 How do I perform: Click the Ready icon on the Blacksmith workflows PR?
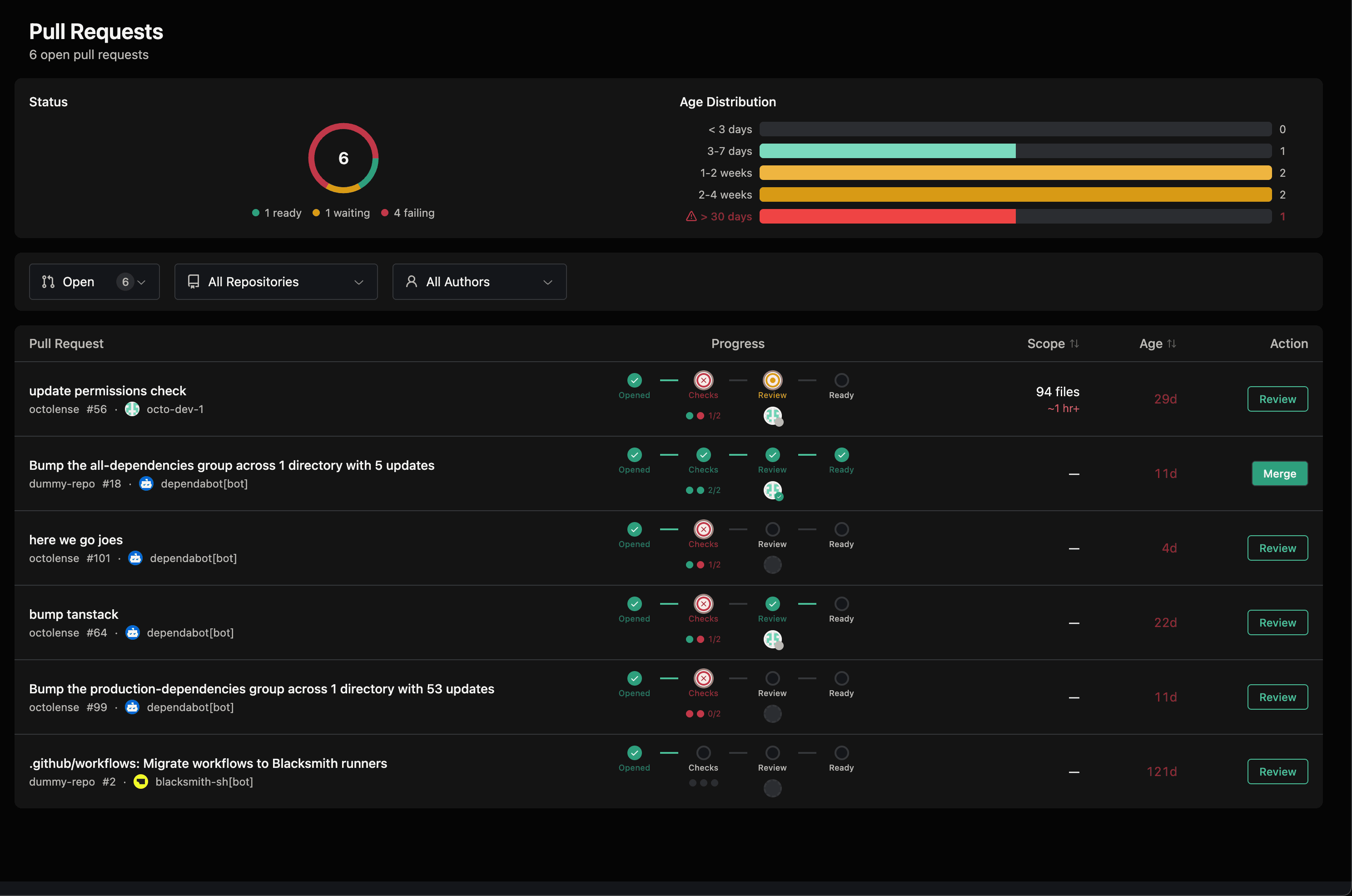coord(841,753)
